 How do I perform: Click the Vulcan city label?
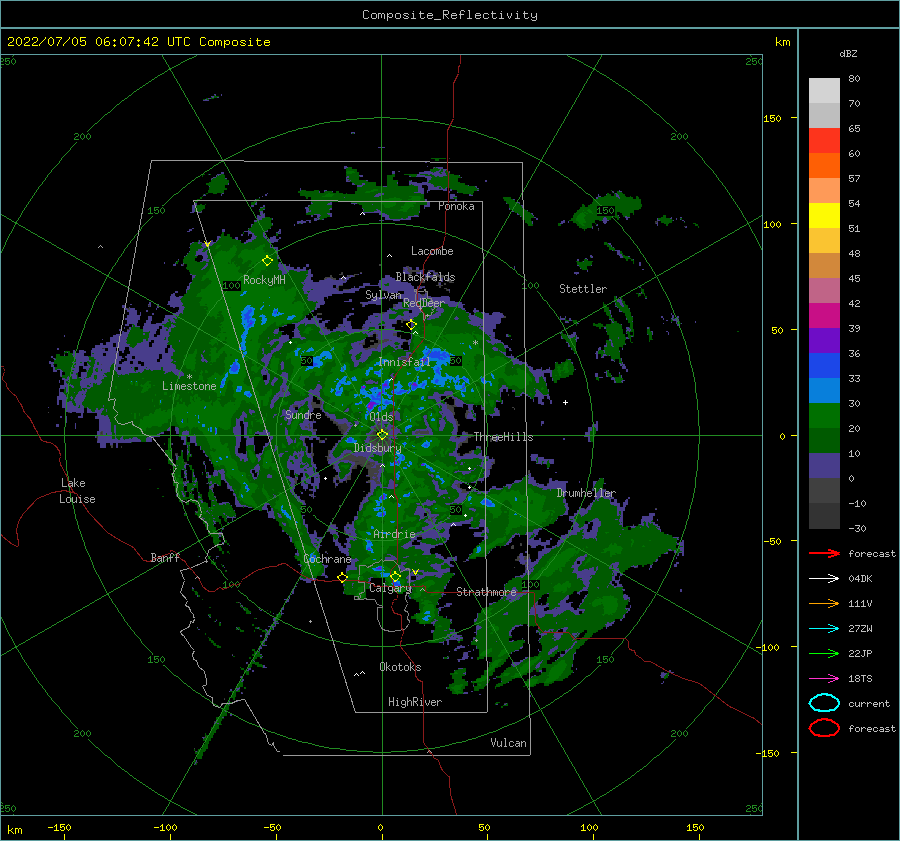click(x=508, y=743)
